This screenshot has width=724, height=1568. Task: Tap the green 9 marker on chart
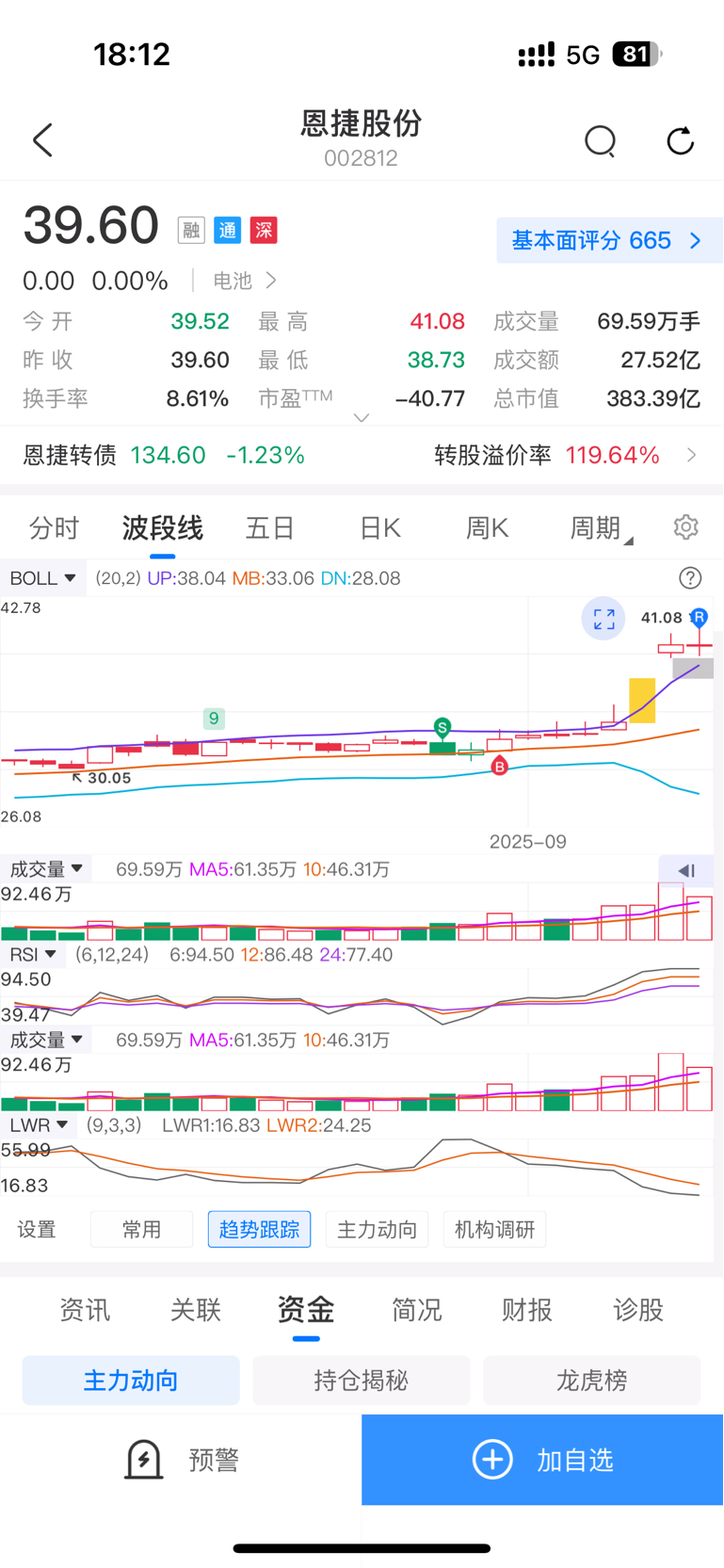(x=214, y=719)
